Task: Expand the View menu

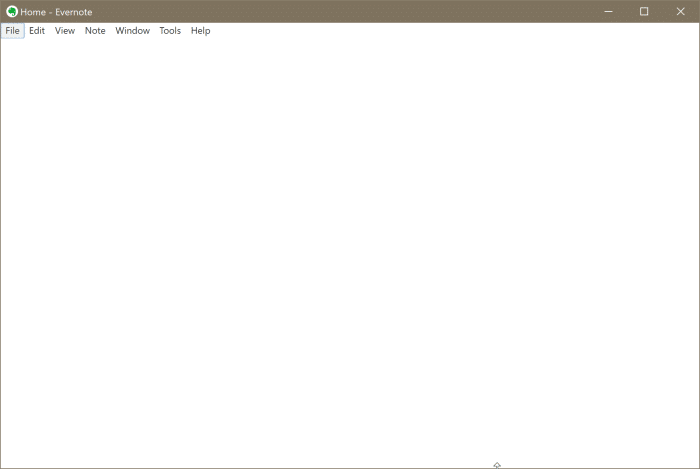Action: pos(65,31)
